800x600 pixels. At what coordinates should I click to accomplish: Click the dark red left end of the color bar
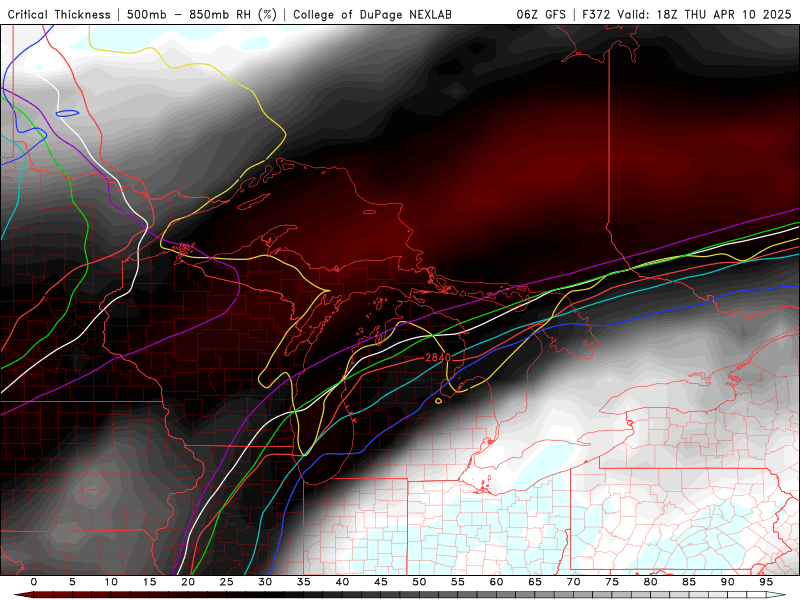[x=24, y=595]
